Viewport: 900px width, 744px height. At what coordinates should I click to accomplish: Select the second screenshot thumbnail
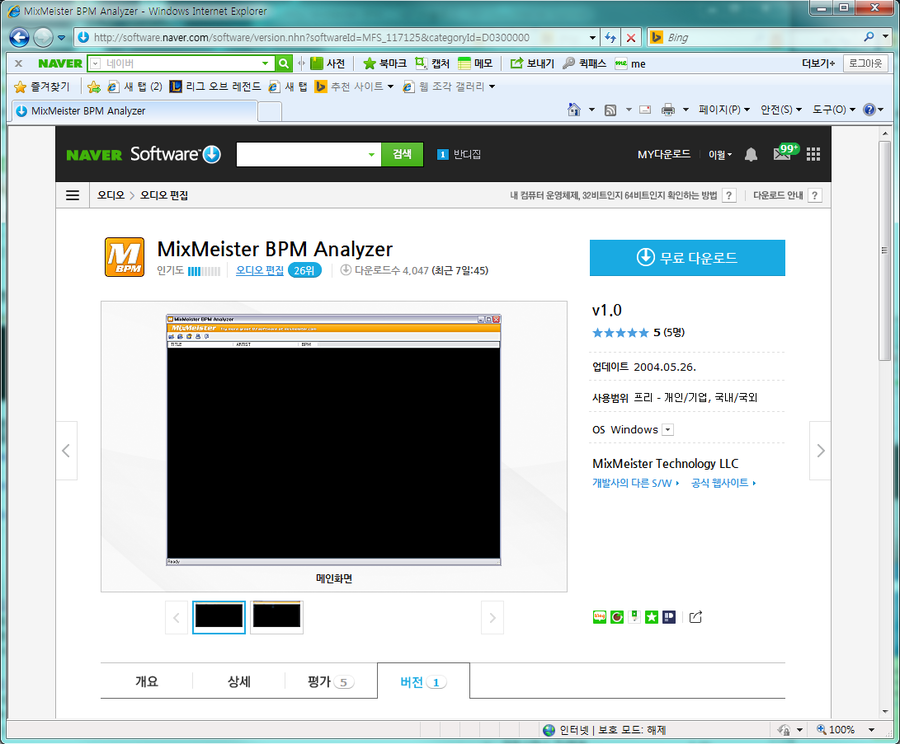coord(277,617)
